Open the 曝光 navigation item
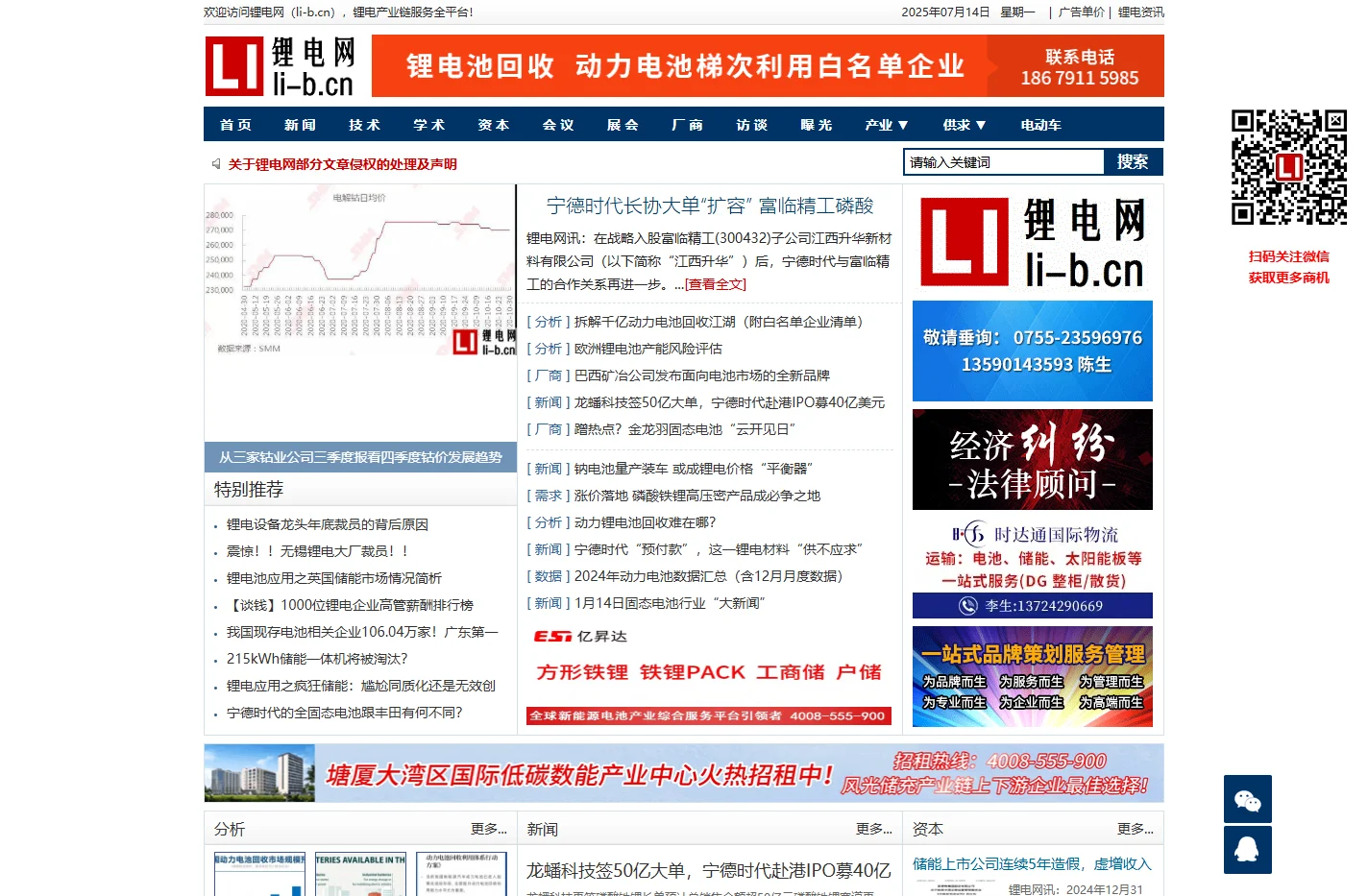Screen dimensions: 1368x896 coord(816,125)
